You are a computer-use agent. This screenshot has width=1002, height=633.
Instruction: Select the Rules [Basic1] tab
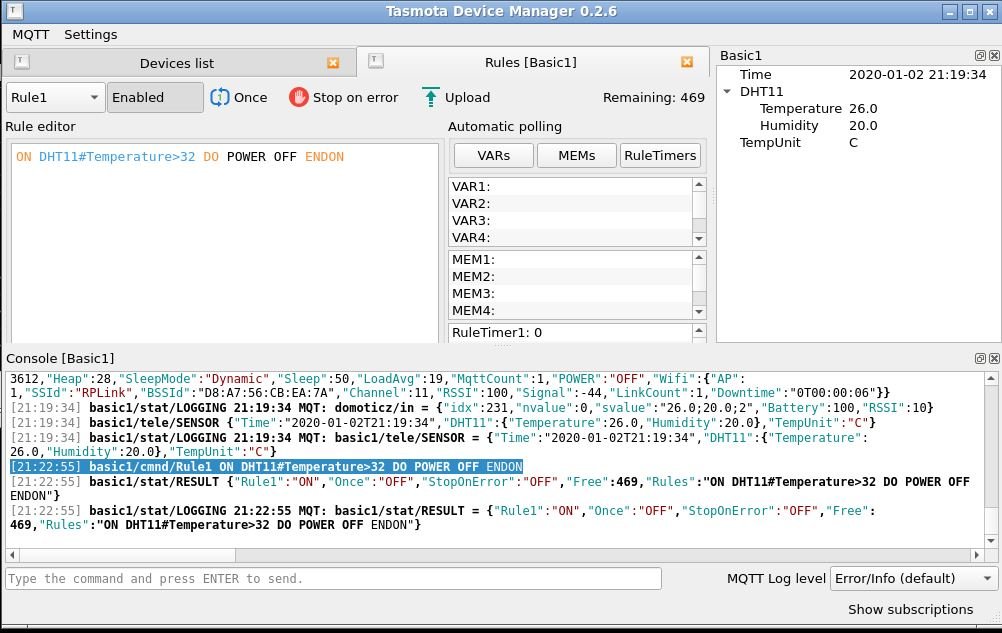pos(532,62)
